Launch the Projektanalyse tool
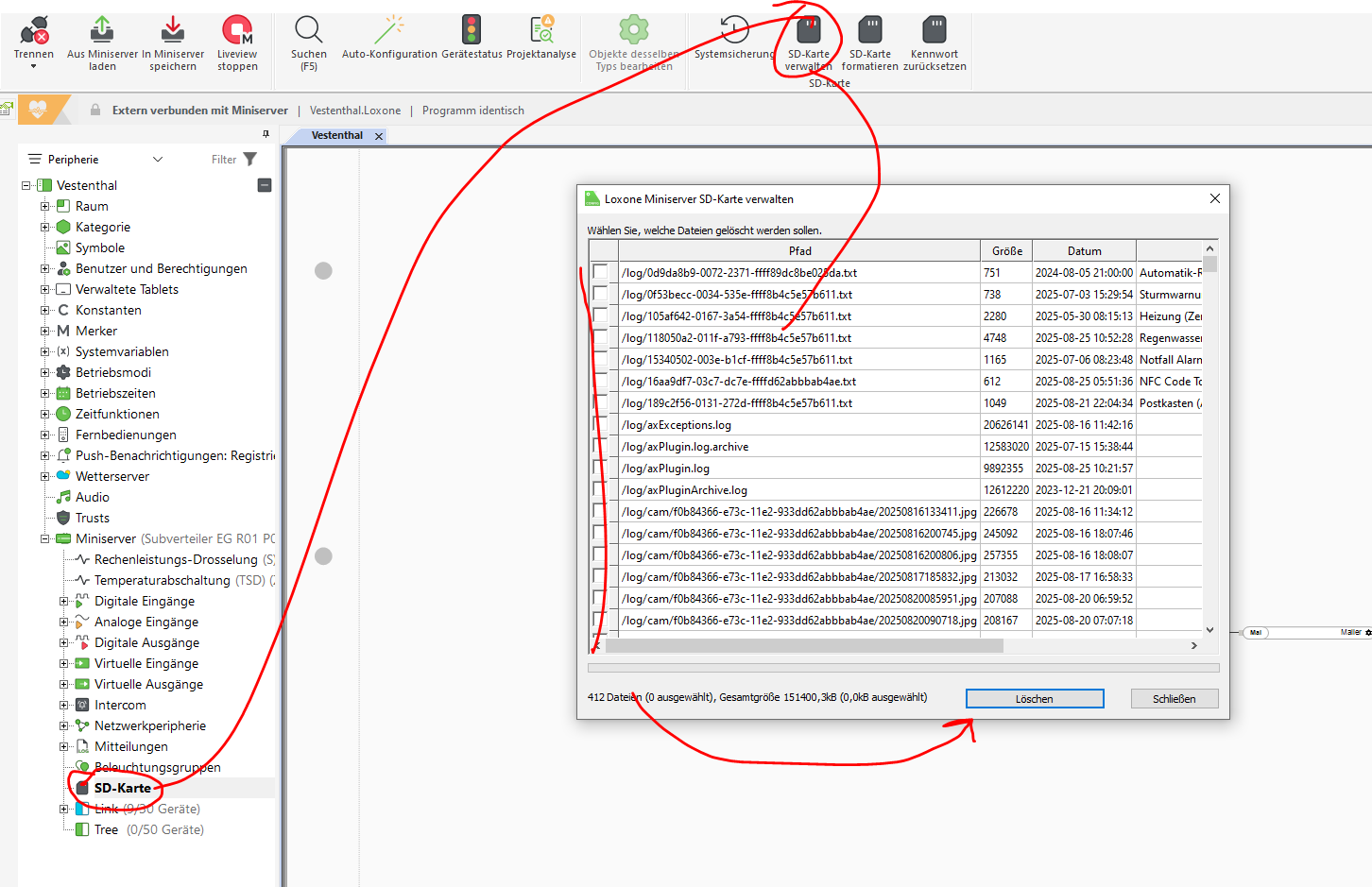Screen dimensions: 1372x887 pyautogui.click(x=541, y=30)
